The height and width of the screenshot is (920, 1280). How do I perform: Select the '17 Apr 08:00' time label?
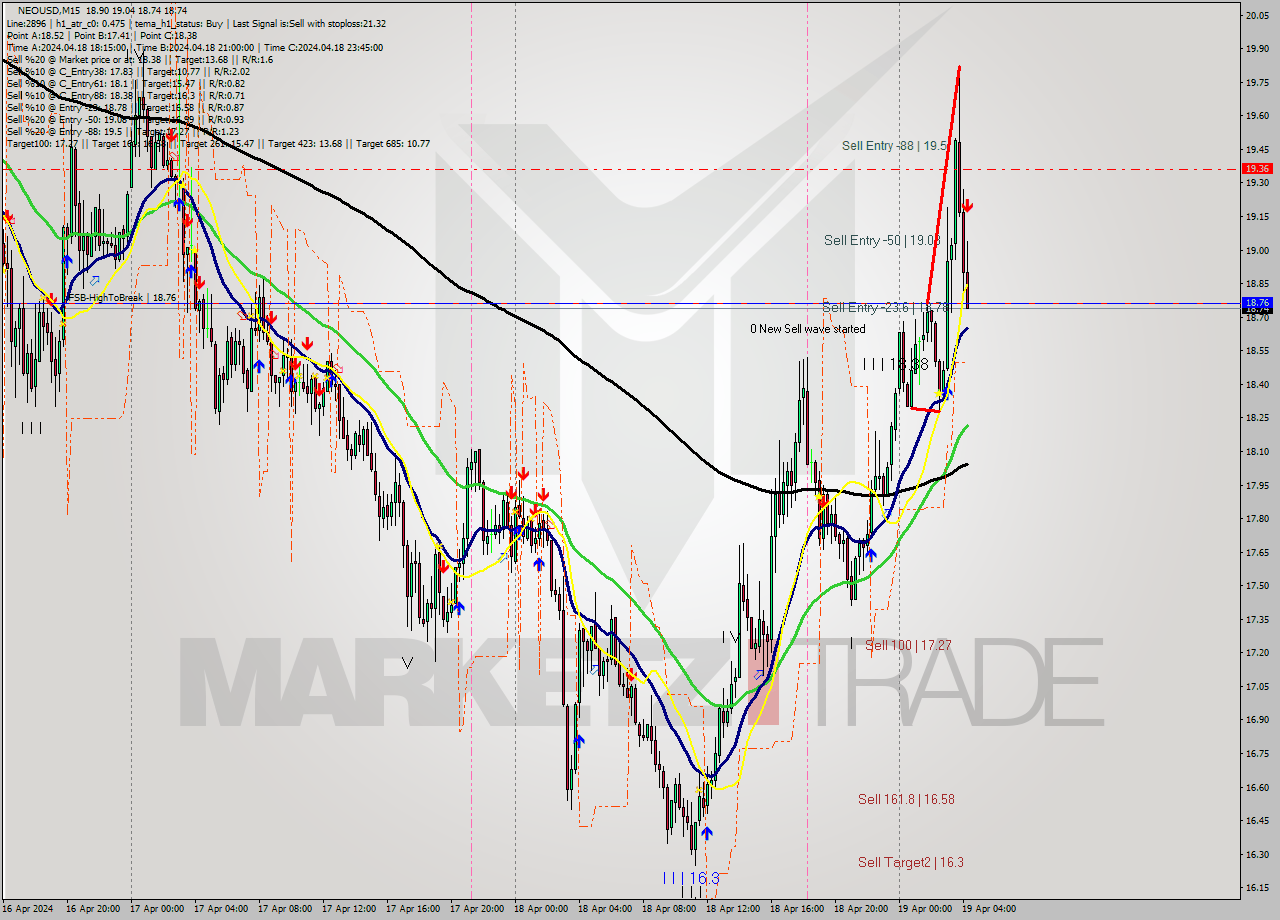(285, 909)
